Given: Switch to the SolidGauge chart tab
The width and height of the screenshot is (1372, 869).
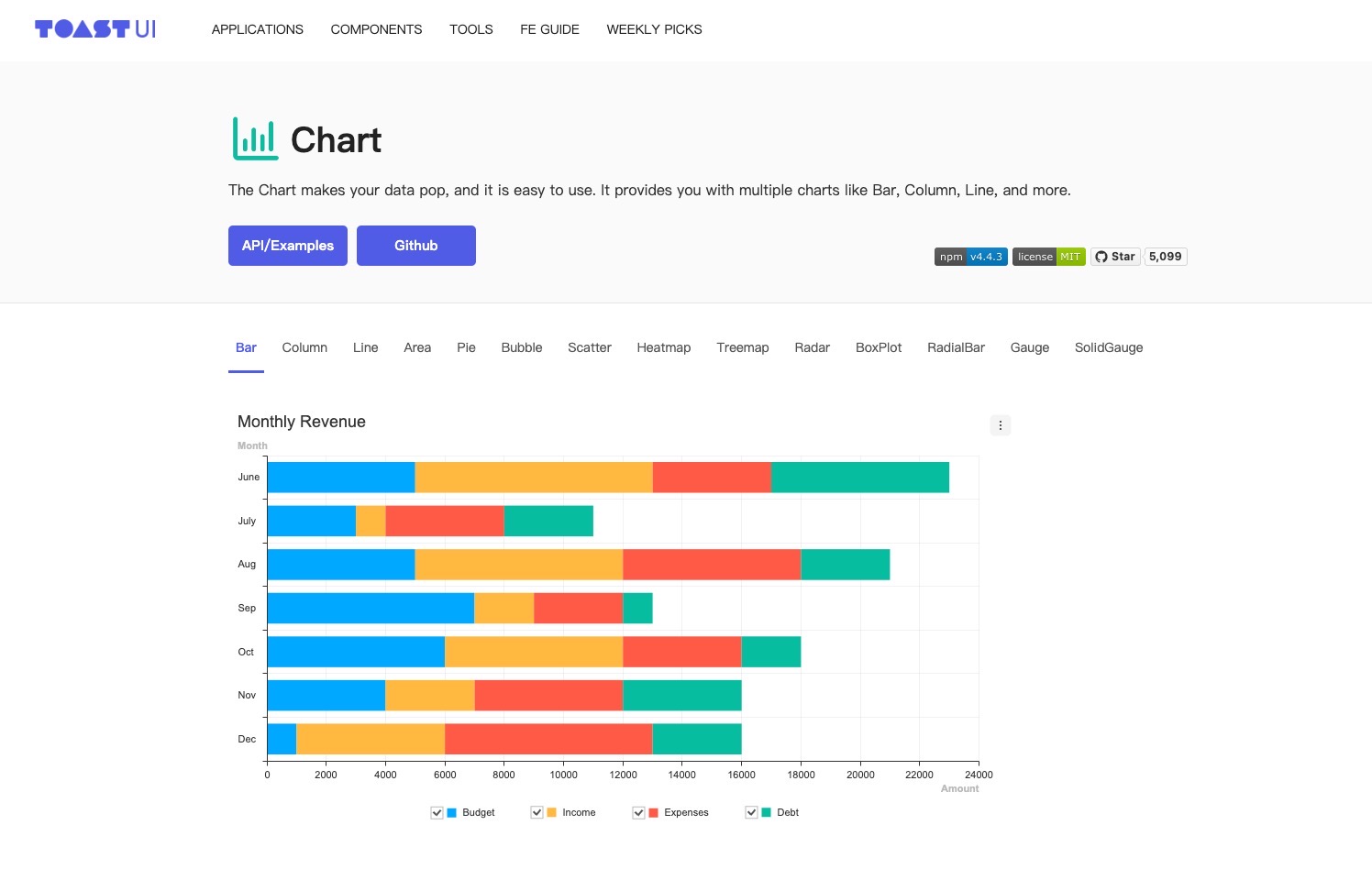Looking at the screenshot, I should (1109, 347).
